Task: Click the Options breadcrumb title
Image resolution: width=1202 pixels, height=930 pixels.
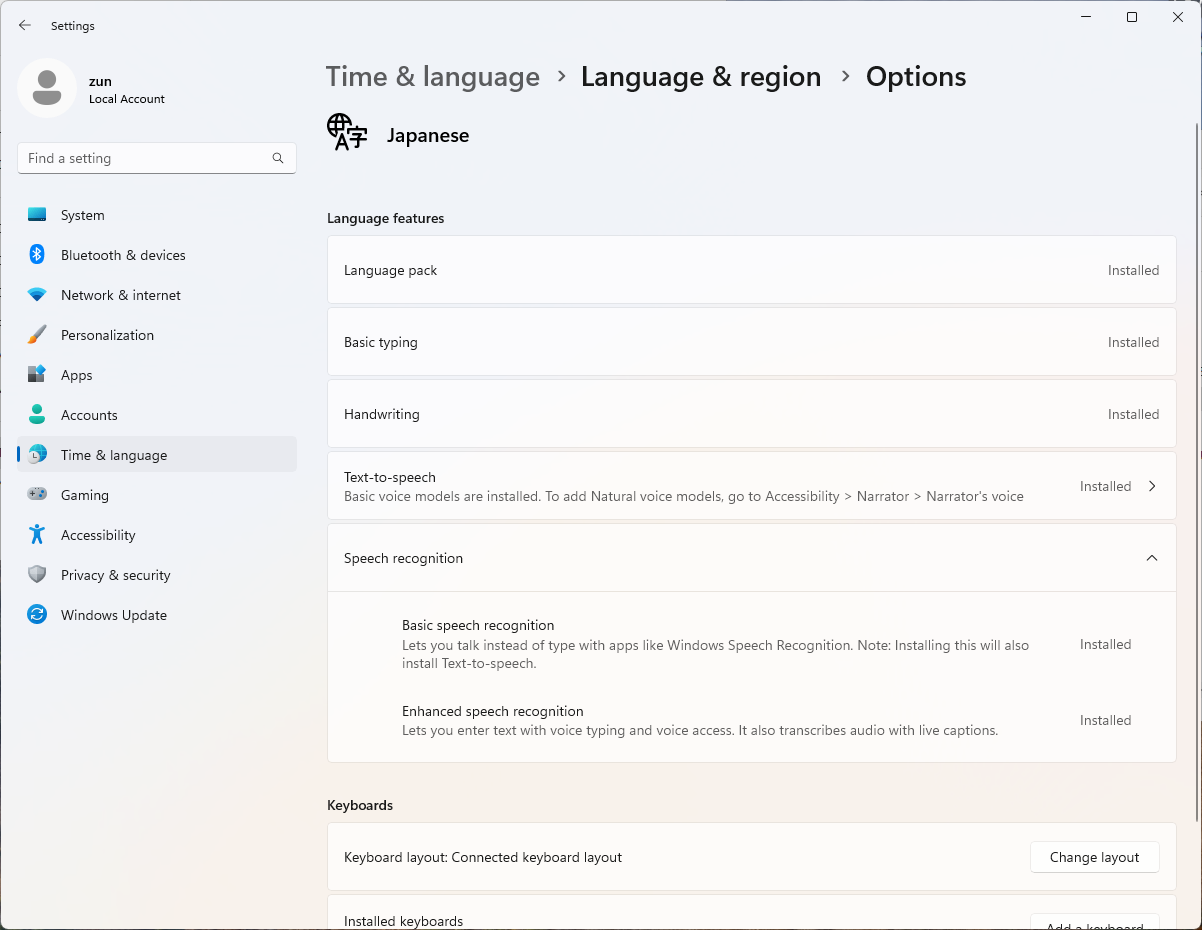Action: tap(916, 77)
